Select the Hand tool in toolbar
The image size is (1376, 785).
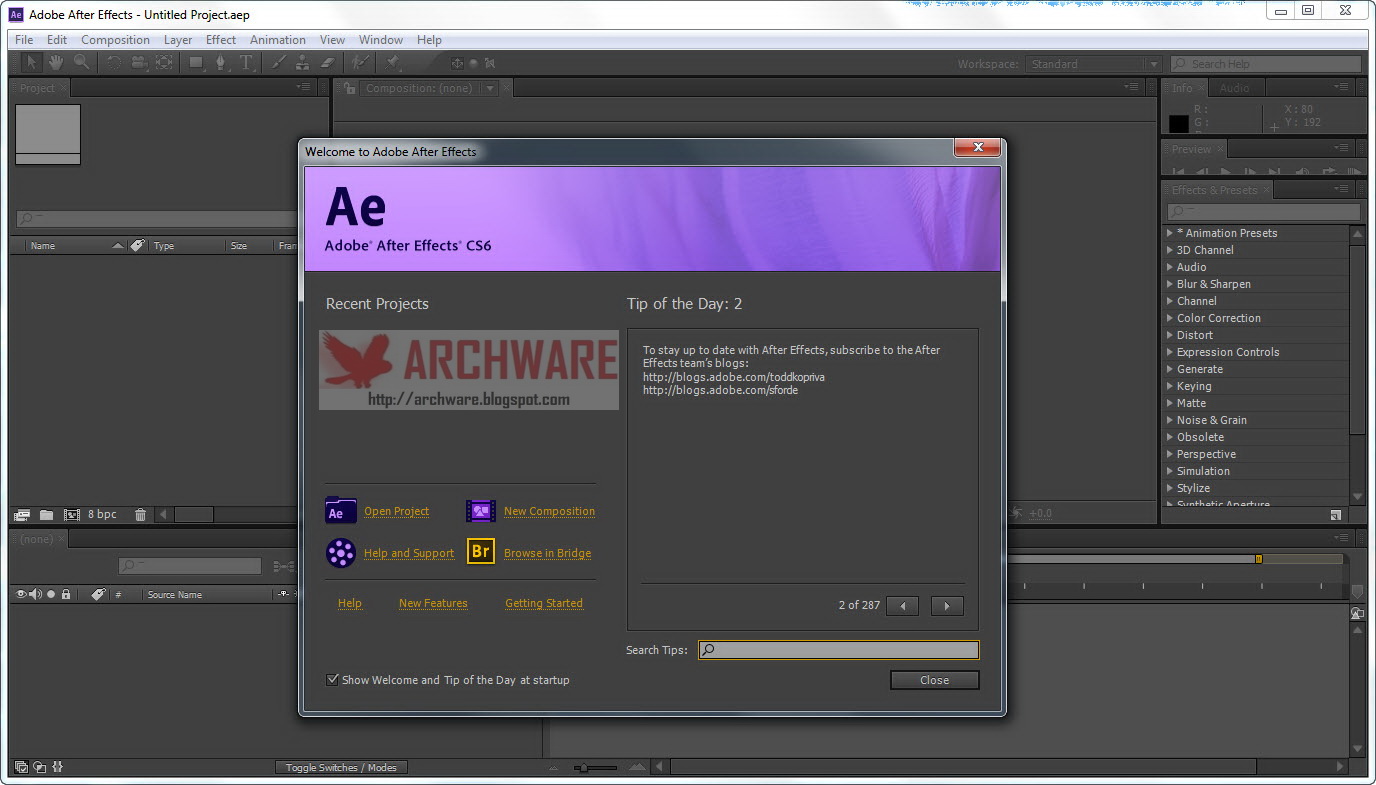[x=56, y=63]
